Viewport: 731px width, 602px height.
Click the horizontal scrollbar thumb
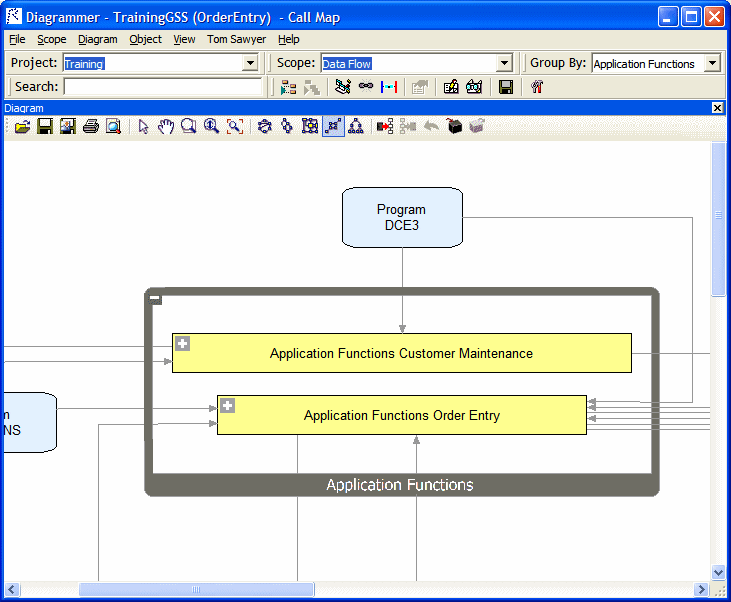click(x=196, y=589)
